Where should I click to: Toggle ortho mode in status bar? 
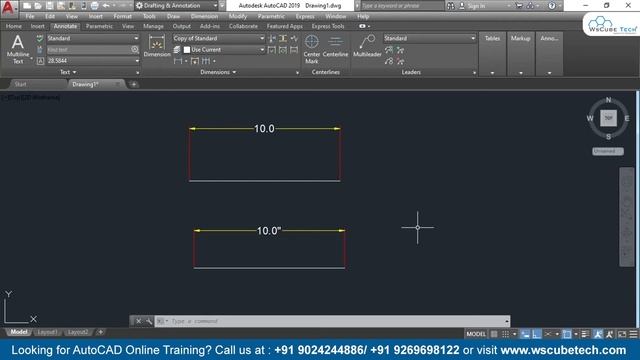(536, 334)
